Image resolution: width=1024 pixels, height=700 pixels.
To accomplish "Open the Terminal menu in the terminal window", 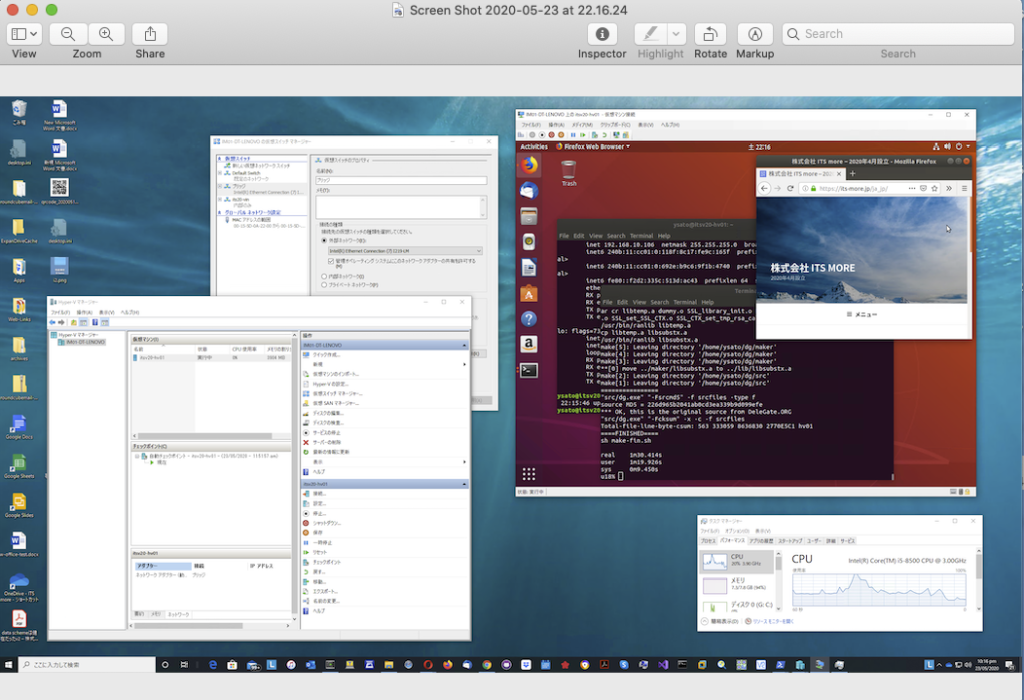I will tap(685, 302).
